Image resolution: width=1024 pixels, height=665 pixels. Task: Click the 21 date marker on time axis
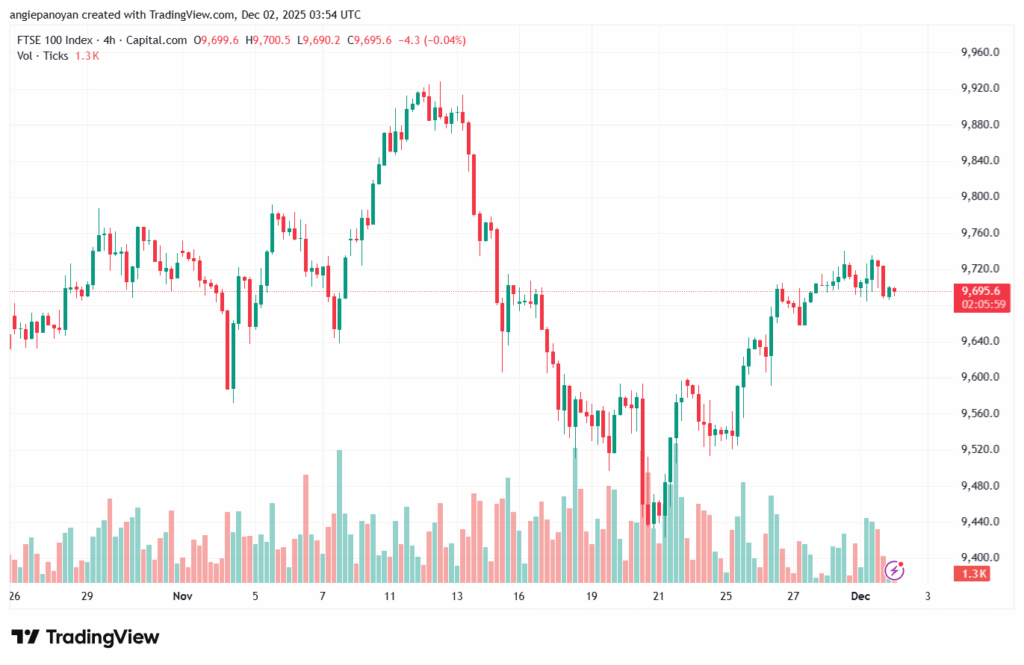pyautogui.click(x=659, y=596)
